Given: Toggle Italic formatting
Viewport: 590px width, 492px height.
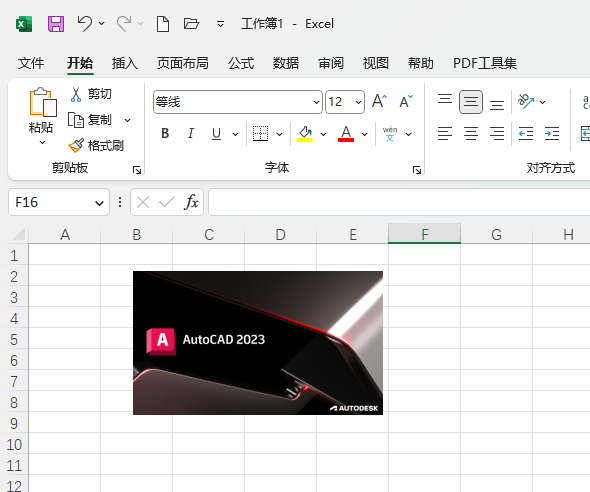Looking at the screenshot, I should click(191, 134).
